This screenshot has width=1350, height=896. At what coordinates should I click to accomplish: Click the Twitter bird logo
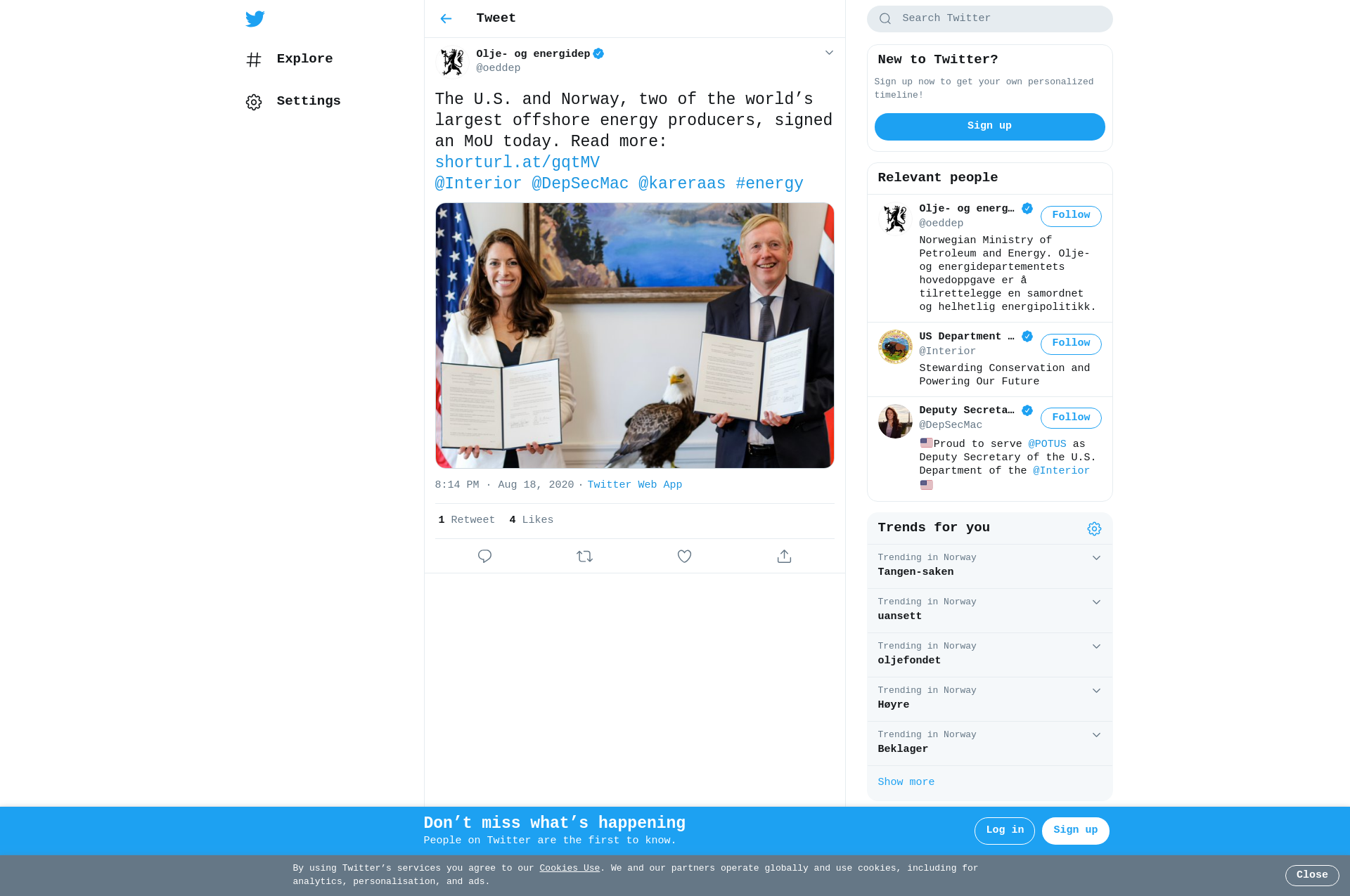click(255, 19)
